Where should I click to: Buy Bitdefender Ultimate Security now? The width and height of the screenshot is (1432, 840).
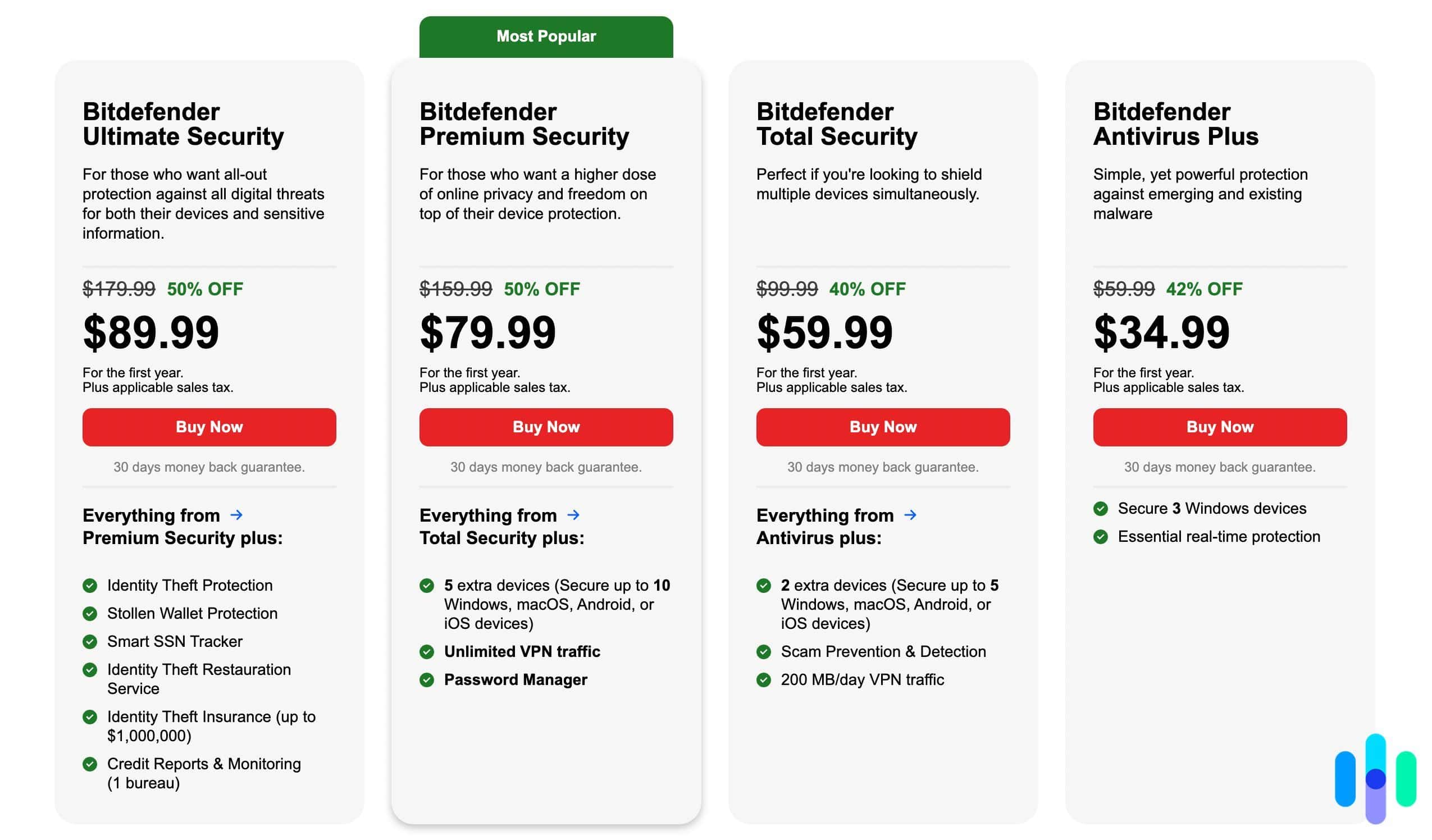tap(208, 427)
